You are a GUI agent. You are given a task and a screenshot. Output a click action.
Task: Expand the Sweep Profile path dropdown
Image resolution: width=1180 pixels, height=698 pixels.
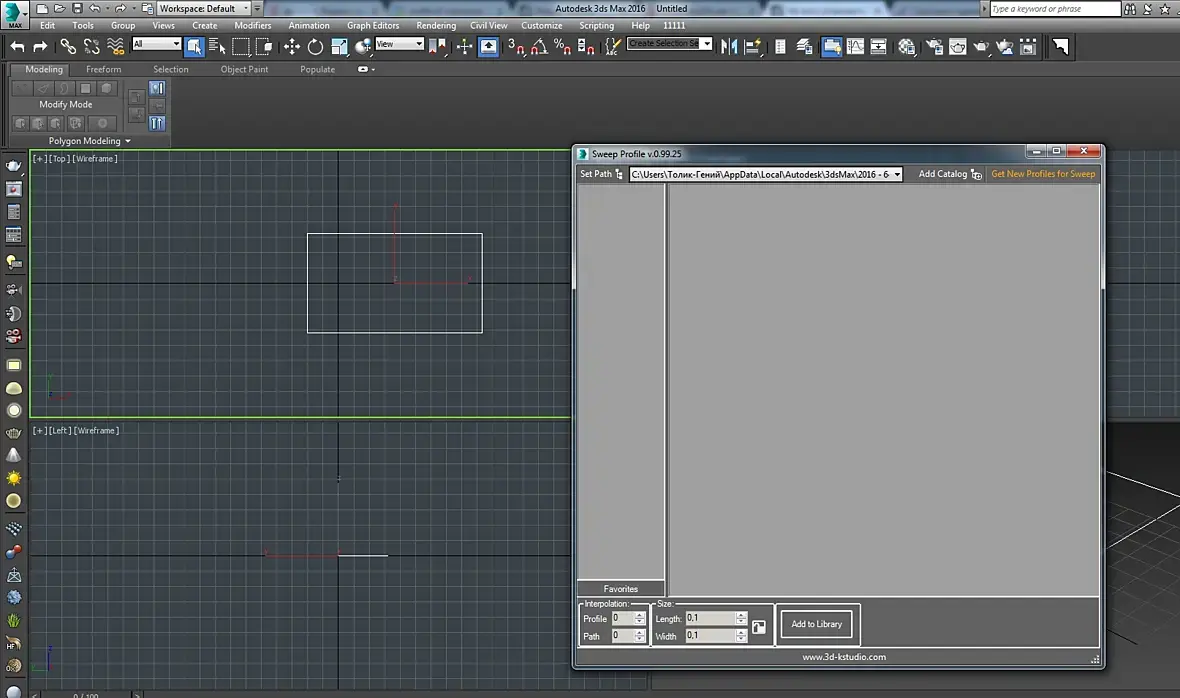[x=897, y=174]
